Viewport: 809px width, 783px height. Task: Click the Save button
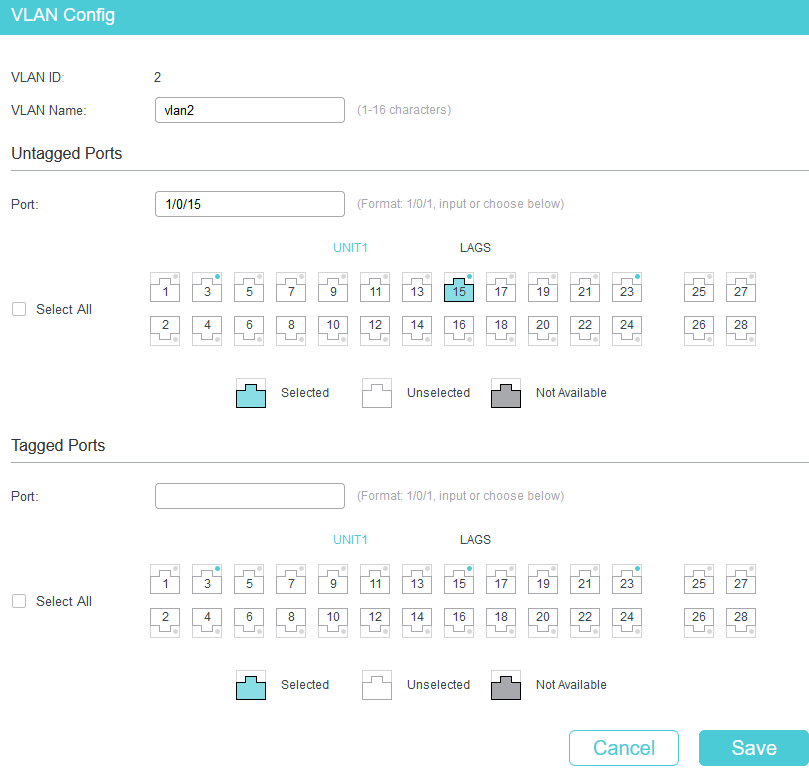pyautogui.click(x=754, y=748)
